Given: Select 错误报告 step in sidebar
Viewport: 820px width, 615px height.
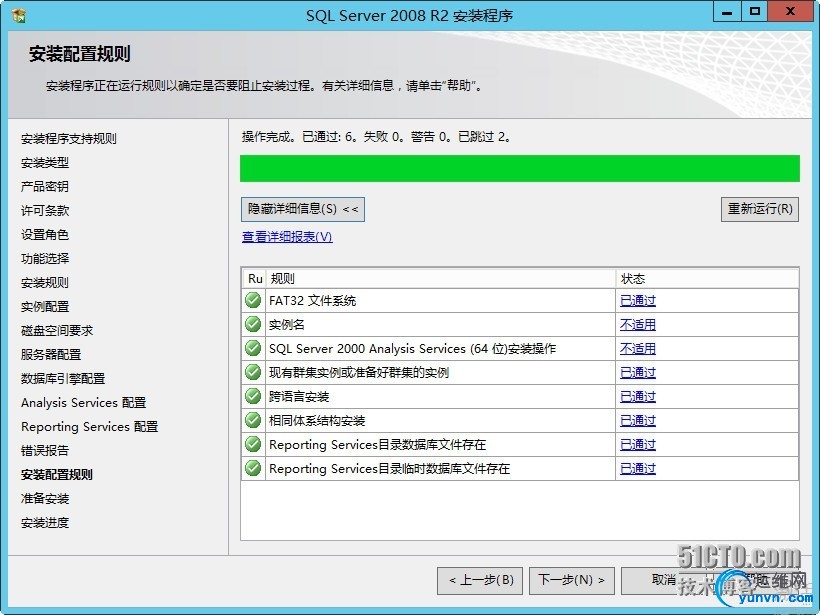Looking at the screenshot, I should click(45, 451).
